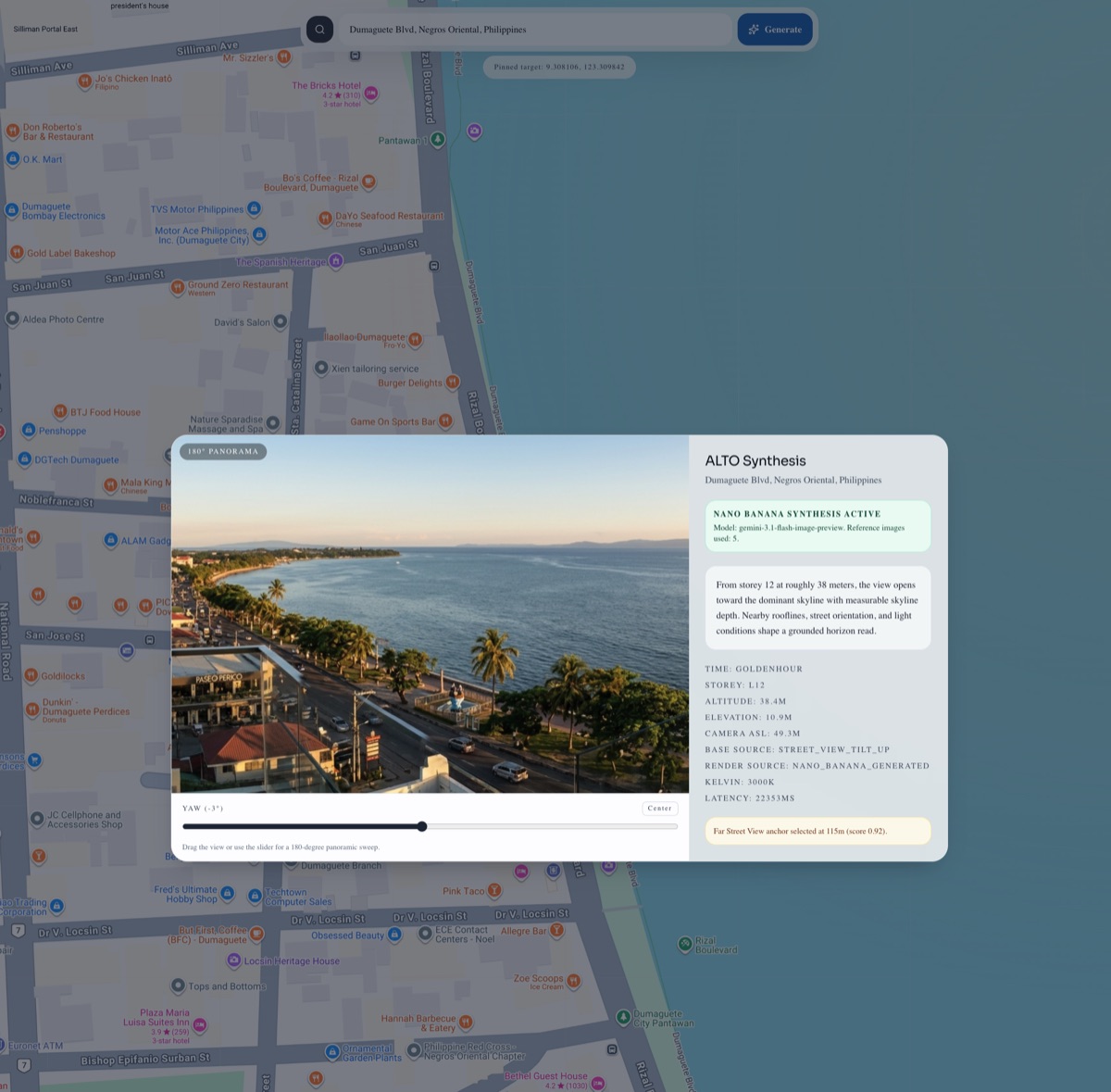Click the 180° Panorama badge
The width and height of the screenshot is (1111, 1092).
point(223,451)
